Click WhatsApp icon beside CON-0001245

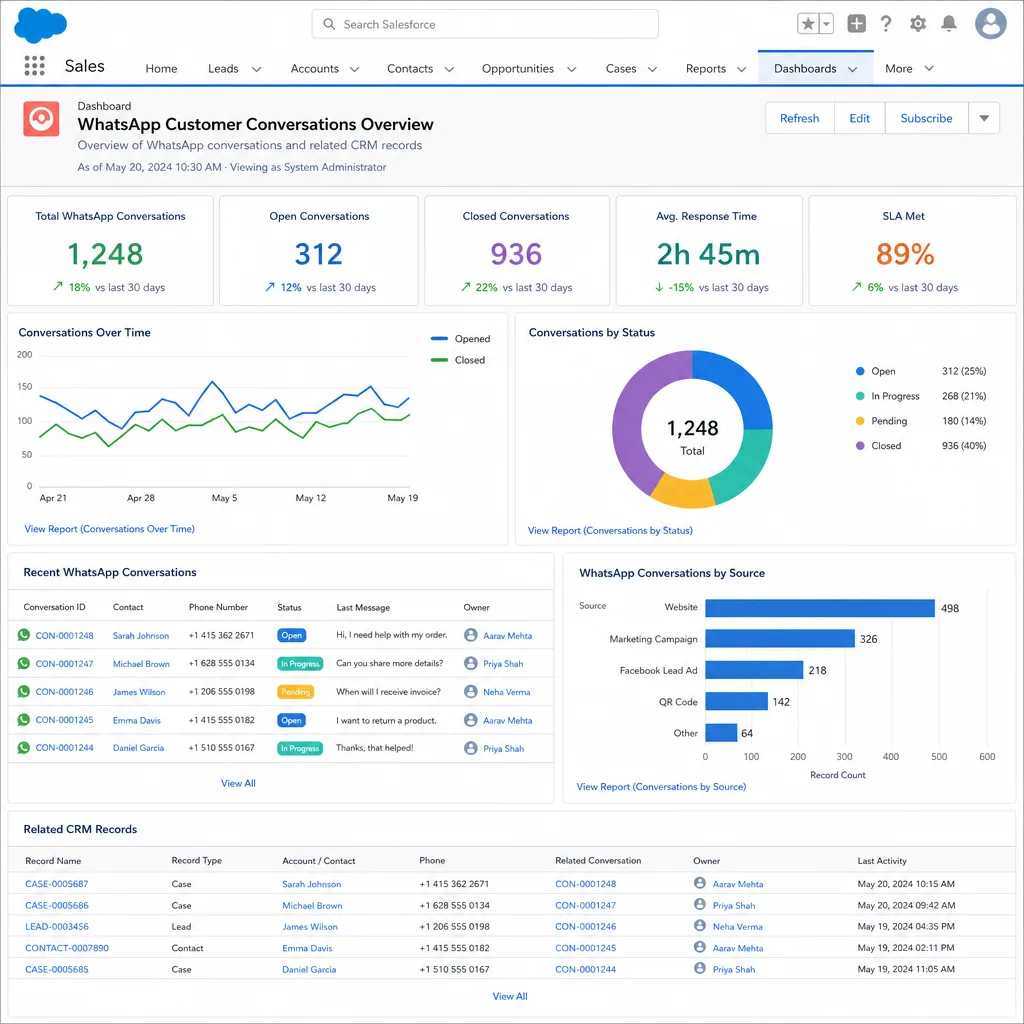(x=24, y=720)
